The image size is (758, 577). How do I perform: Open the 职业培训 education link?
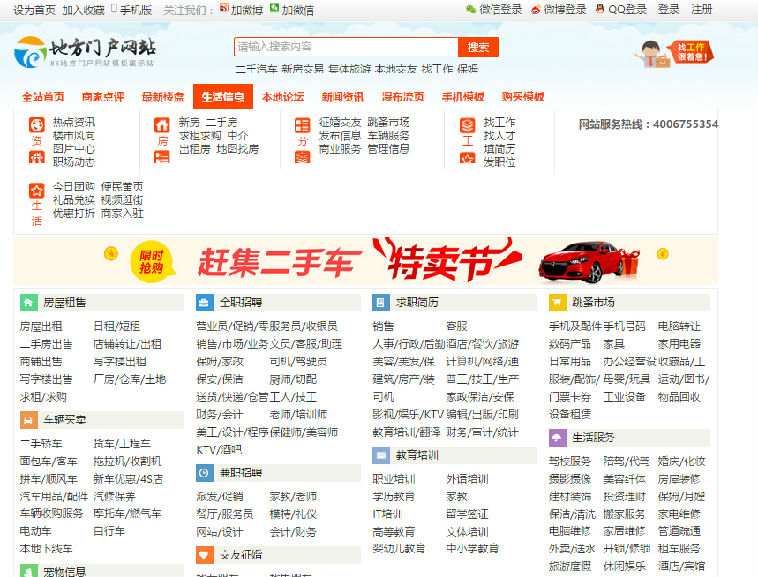tap(394, 479)
